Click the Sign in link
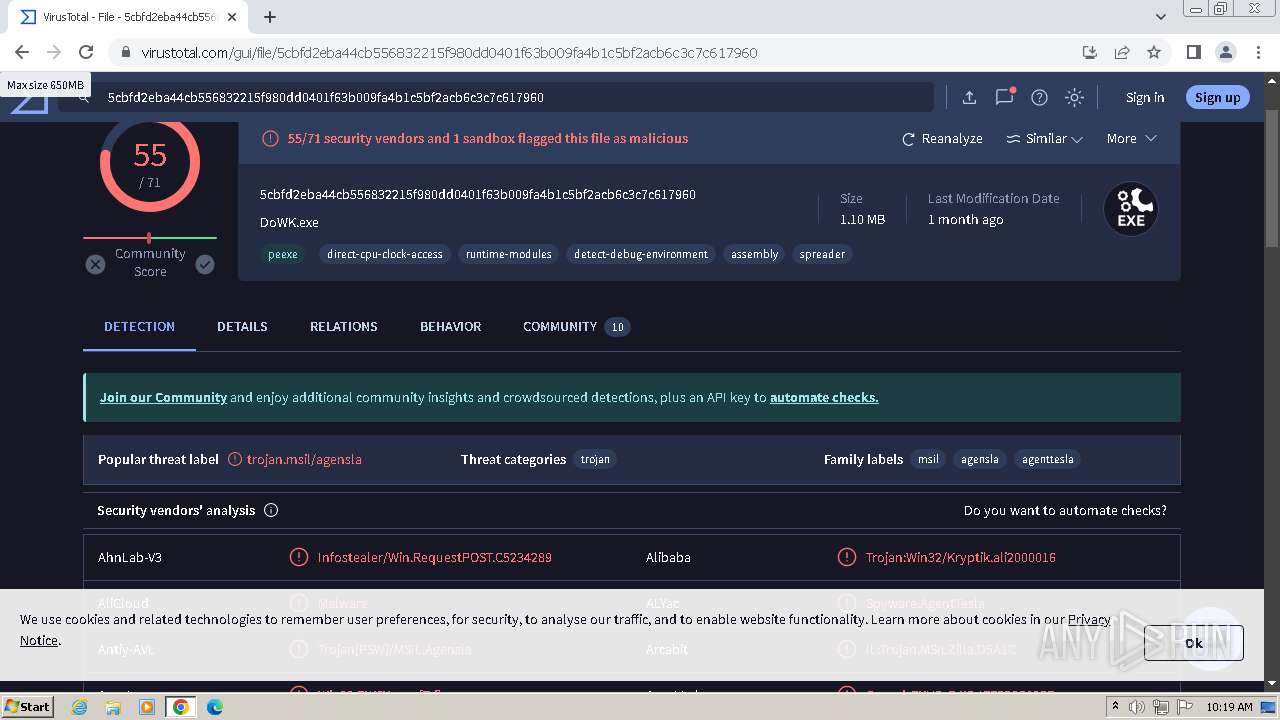 click(1145, 97)
